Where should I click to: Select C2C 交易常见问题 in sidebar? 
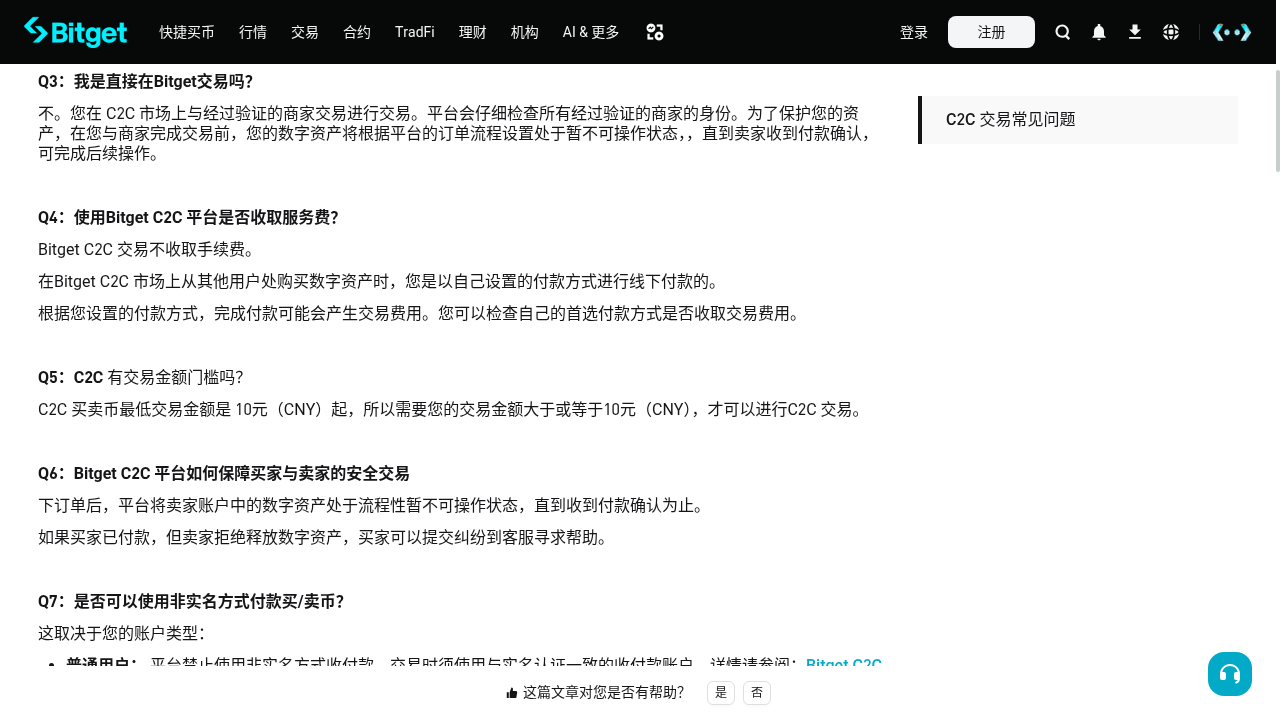point(1078,120)
